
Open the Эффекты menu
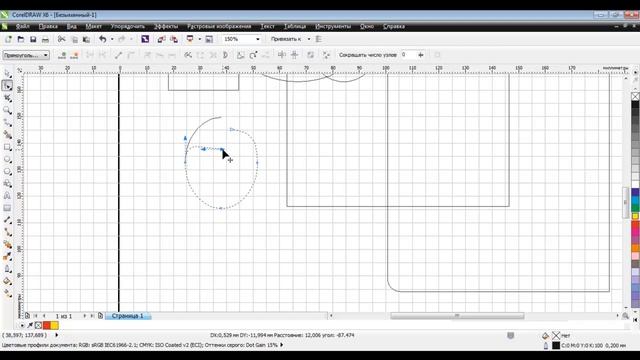click(166, 27)
